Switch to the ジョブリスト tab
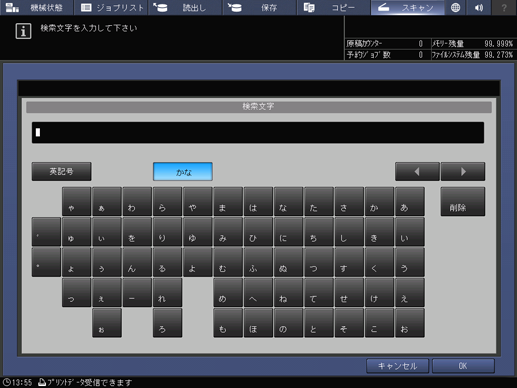 (111, 7)
